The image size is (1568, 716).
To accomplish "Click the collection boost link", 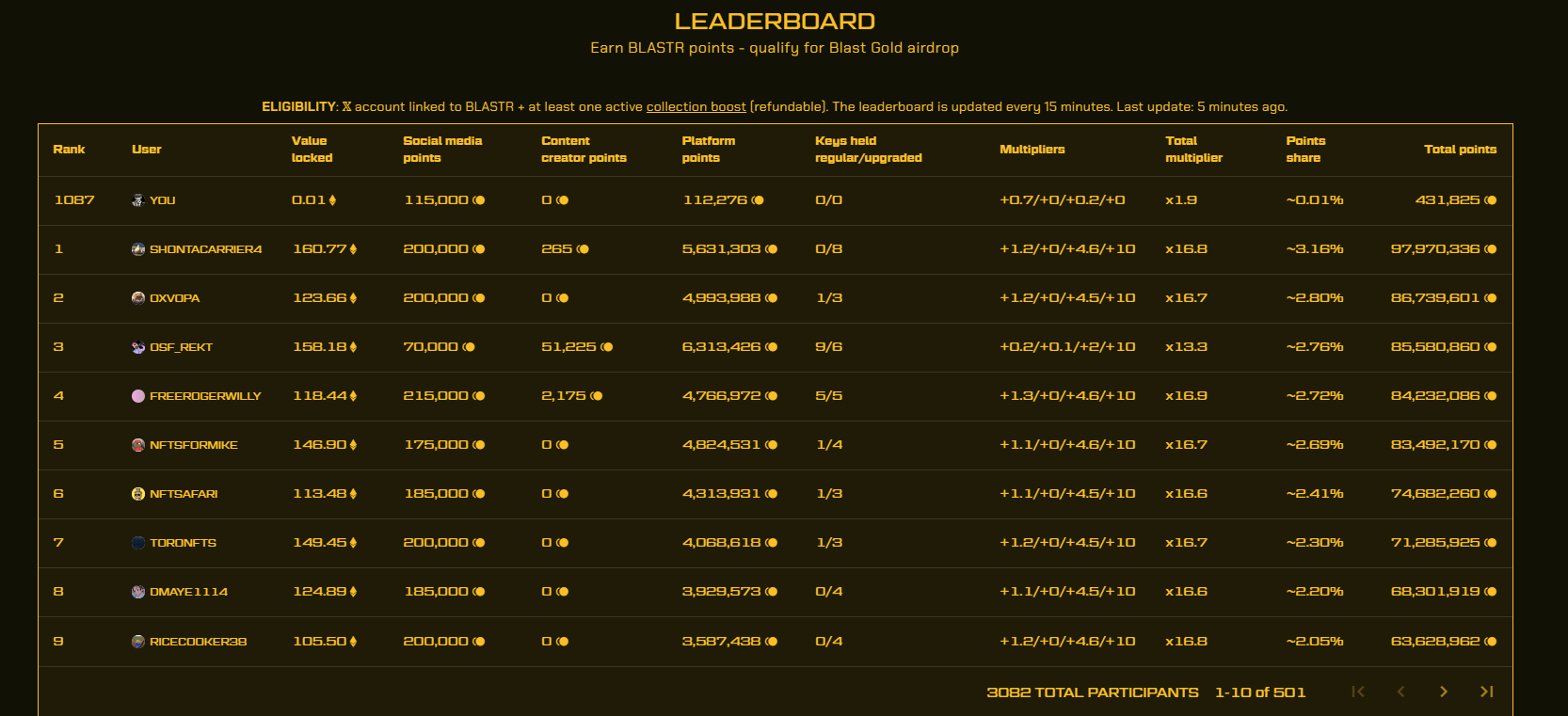I will tap(696, 107).
